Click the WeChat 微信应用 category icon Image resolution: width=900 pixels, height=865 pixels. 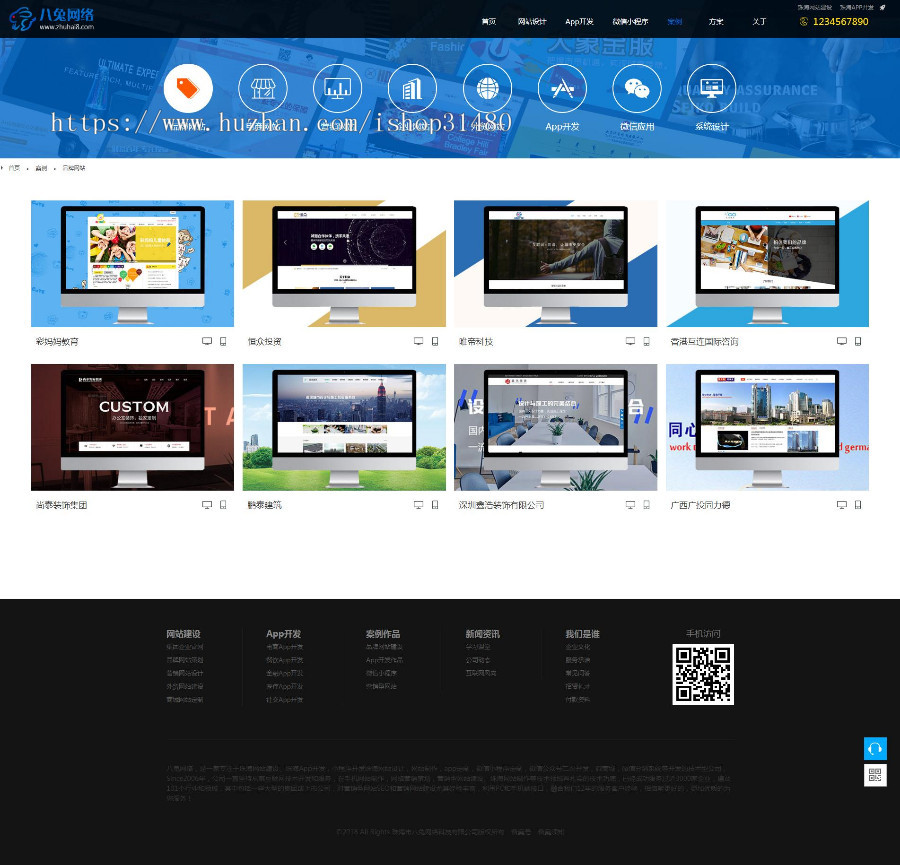(637, 88)
